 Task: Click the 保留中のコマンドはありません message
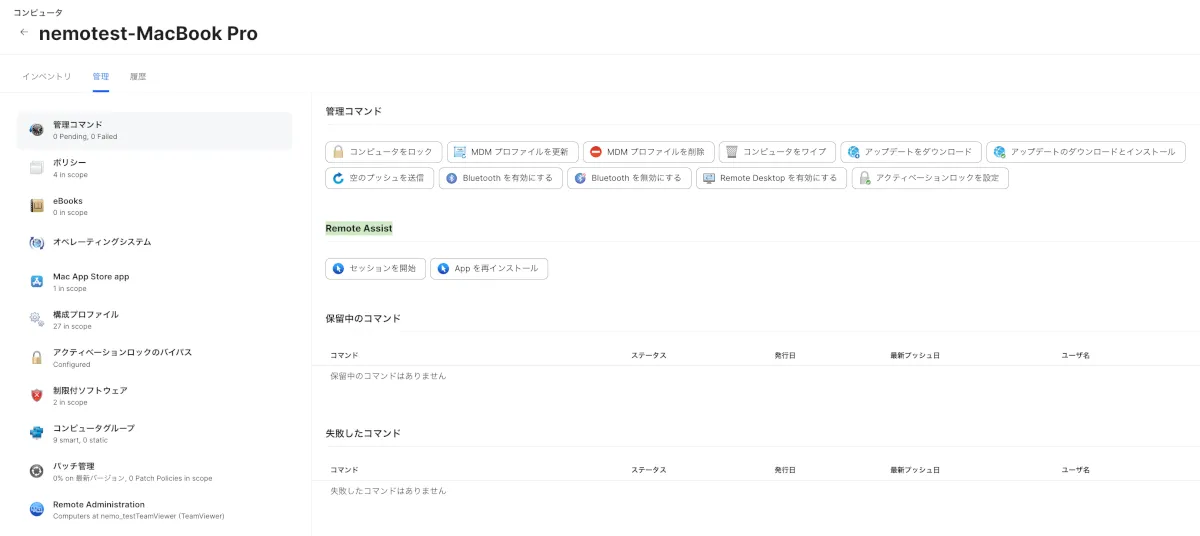[x=388, y=376]
